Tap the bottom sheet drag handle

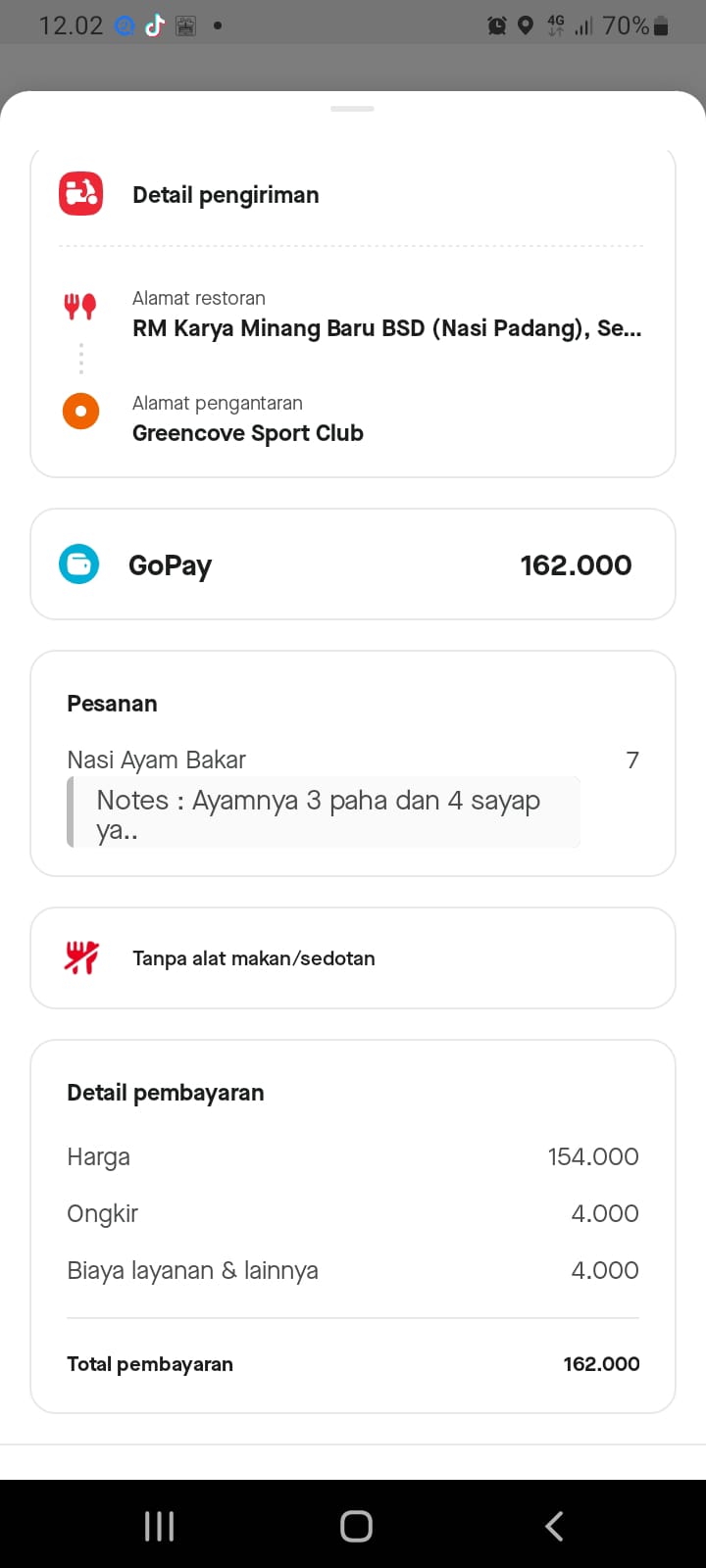click(353, 109)
